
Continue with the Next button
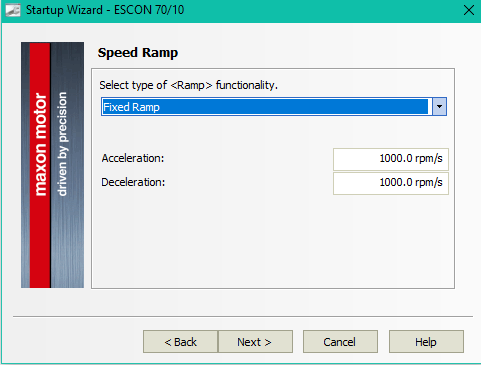tap(255, 342)
